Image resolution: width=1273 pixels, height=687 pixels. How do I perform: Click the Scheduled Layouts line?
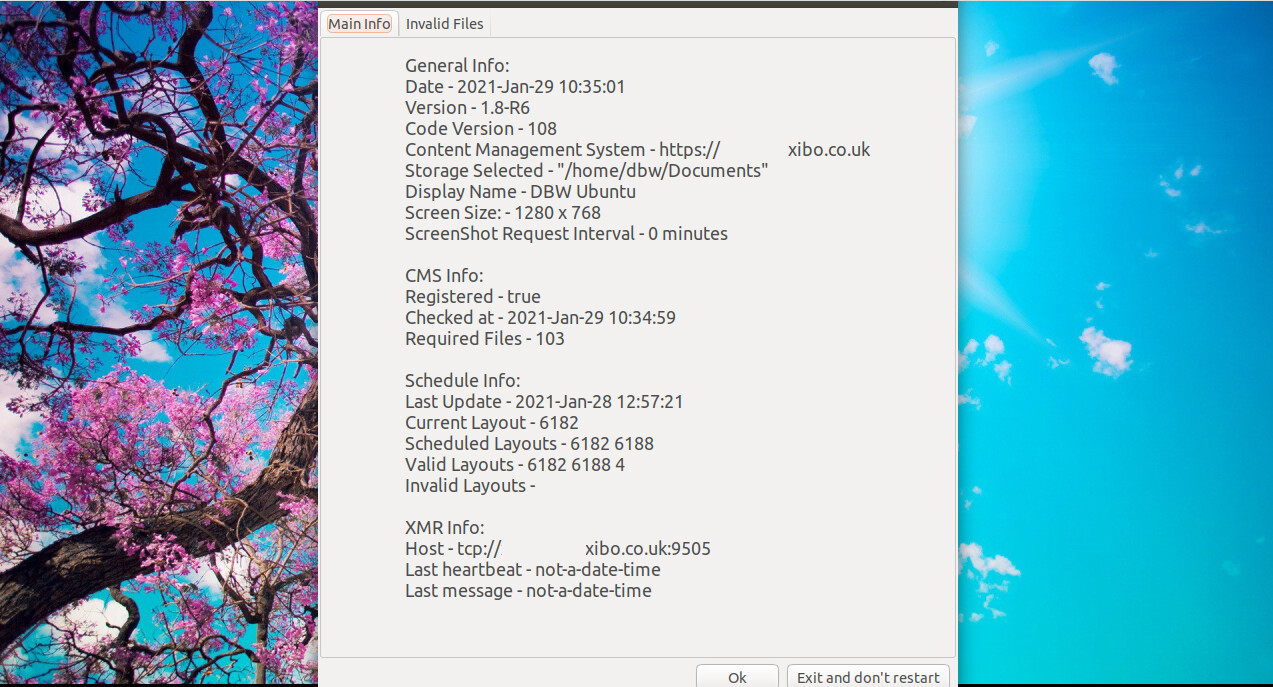[x=529, y=444]
